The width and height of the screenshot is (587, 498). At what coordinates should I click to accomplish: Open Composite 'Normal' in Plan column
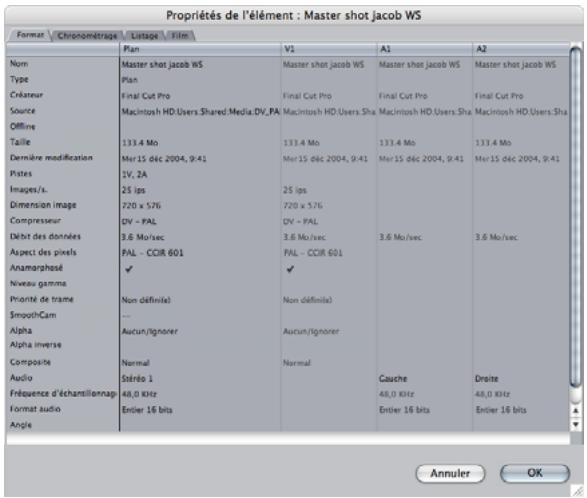click(x=136, y=363)
